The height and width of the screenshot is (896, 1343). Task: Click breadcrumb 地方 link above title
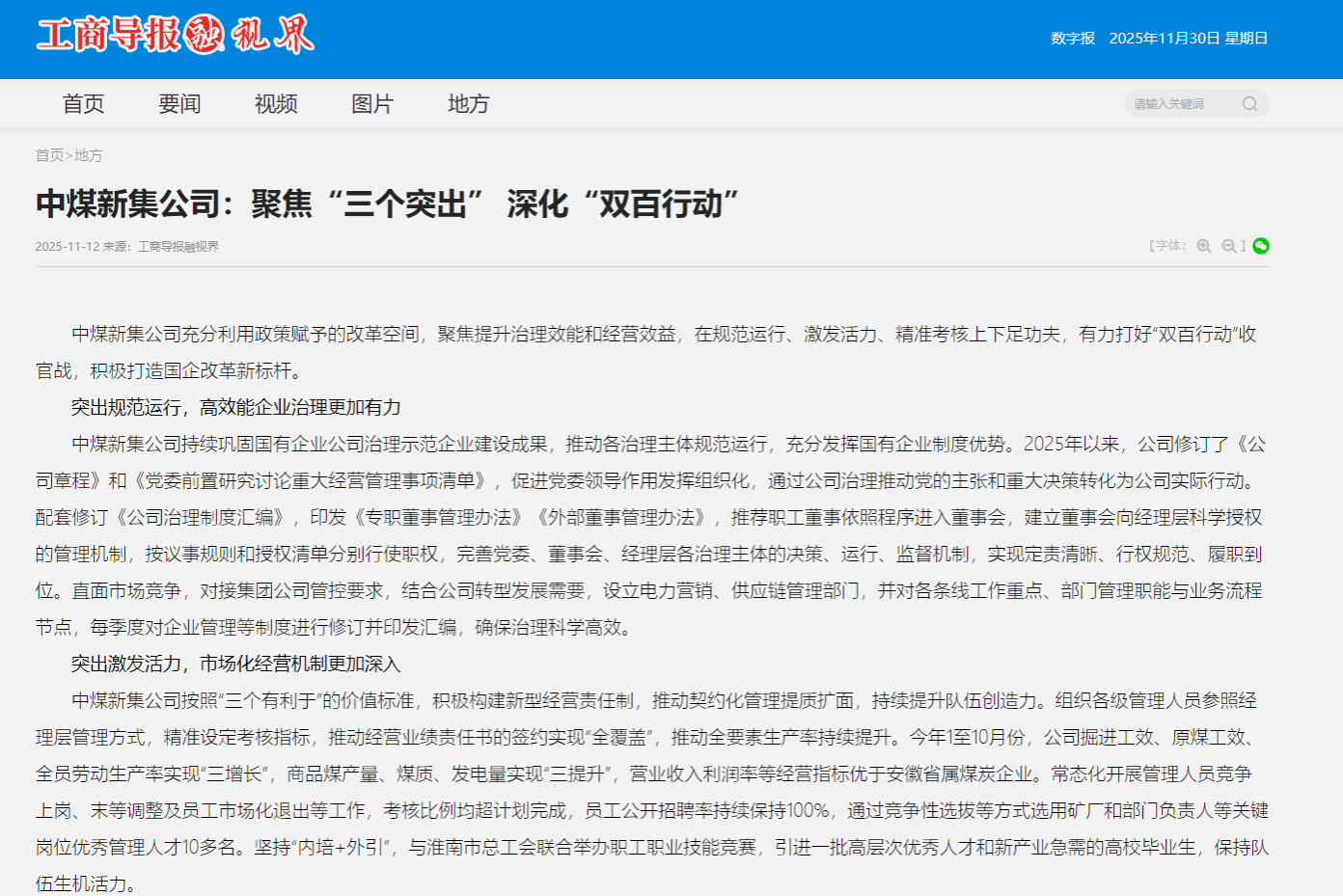[89, 155]
